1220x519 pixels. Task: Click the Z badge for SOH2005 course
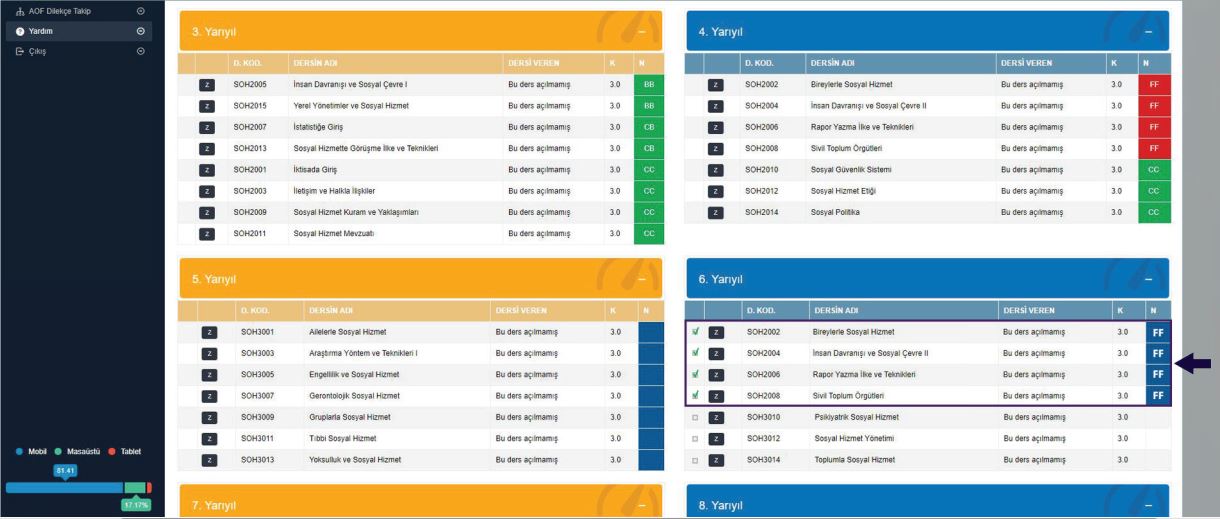pyautogui.click(x=205, y=85)
